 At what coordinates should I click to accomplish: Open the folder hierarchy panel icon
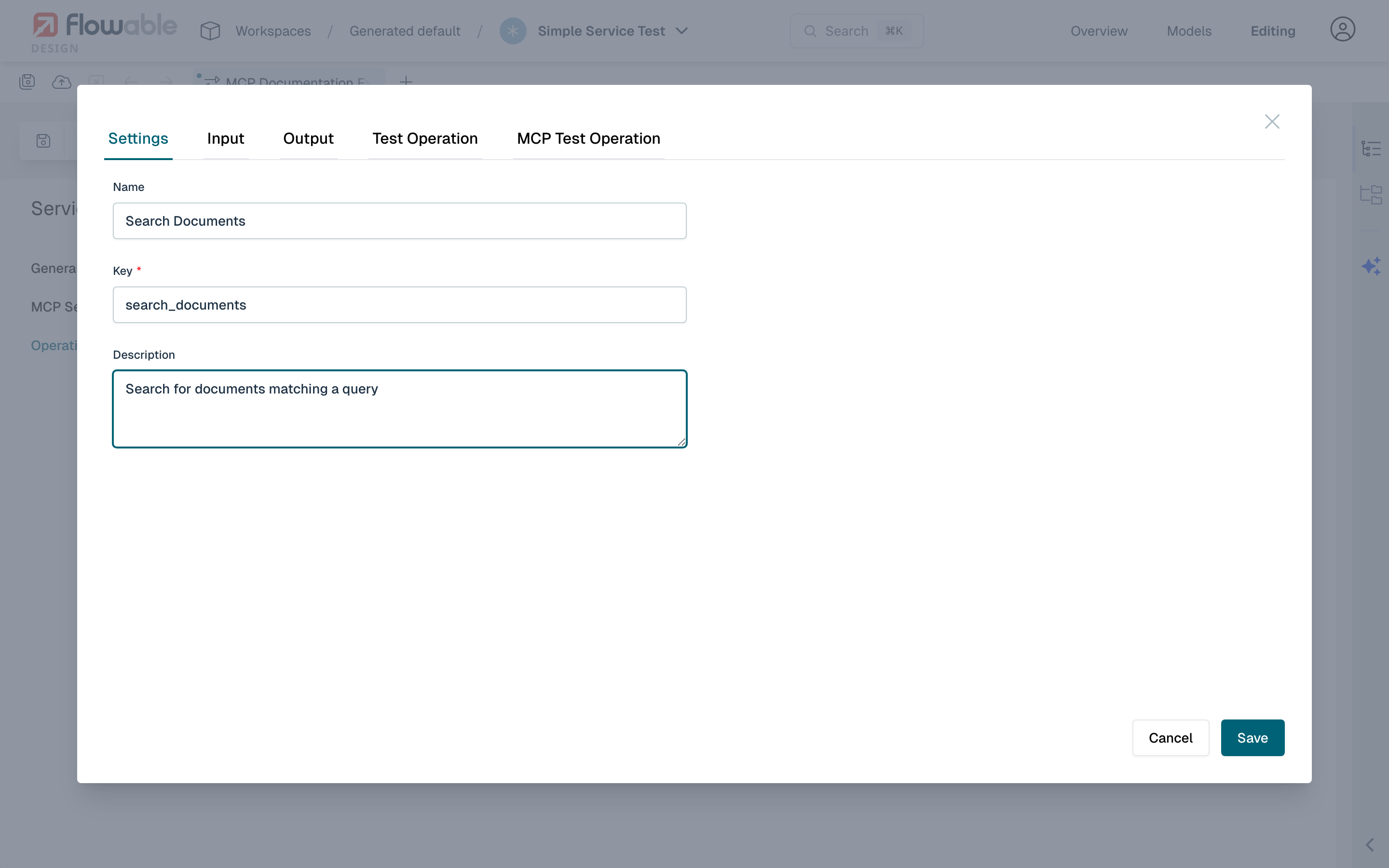point(1372,194)
